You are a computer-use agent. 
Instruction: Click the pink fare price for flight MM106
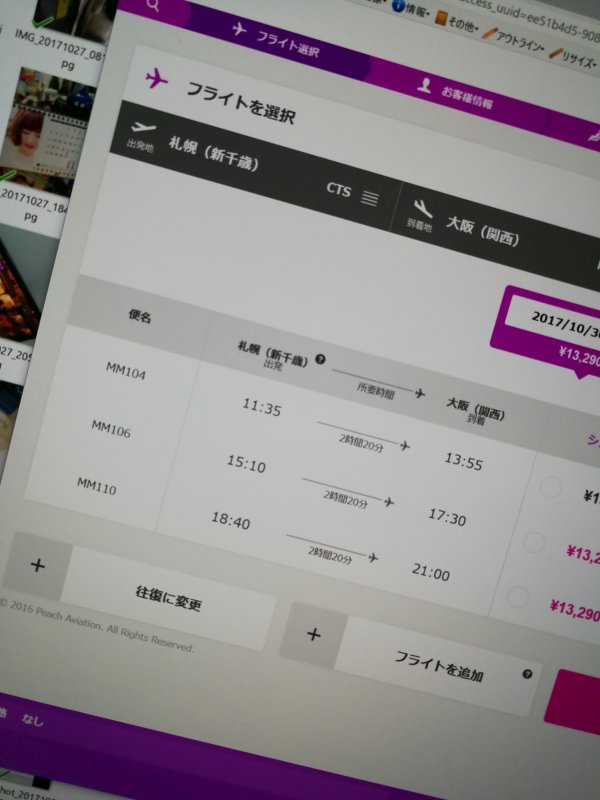[x=583, y=555]
